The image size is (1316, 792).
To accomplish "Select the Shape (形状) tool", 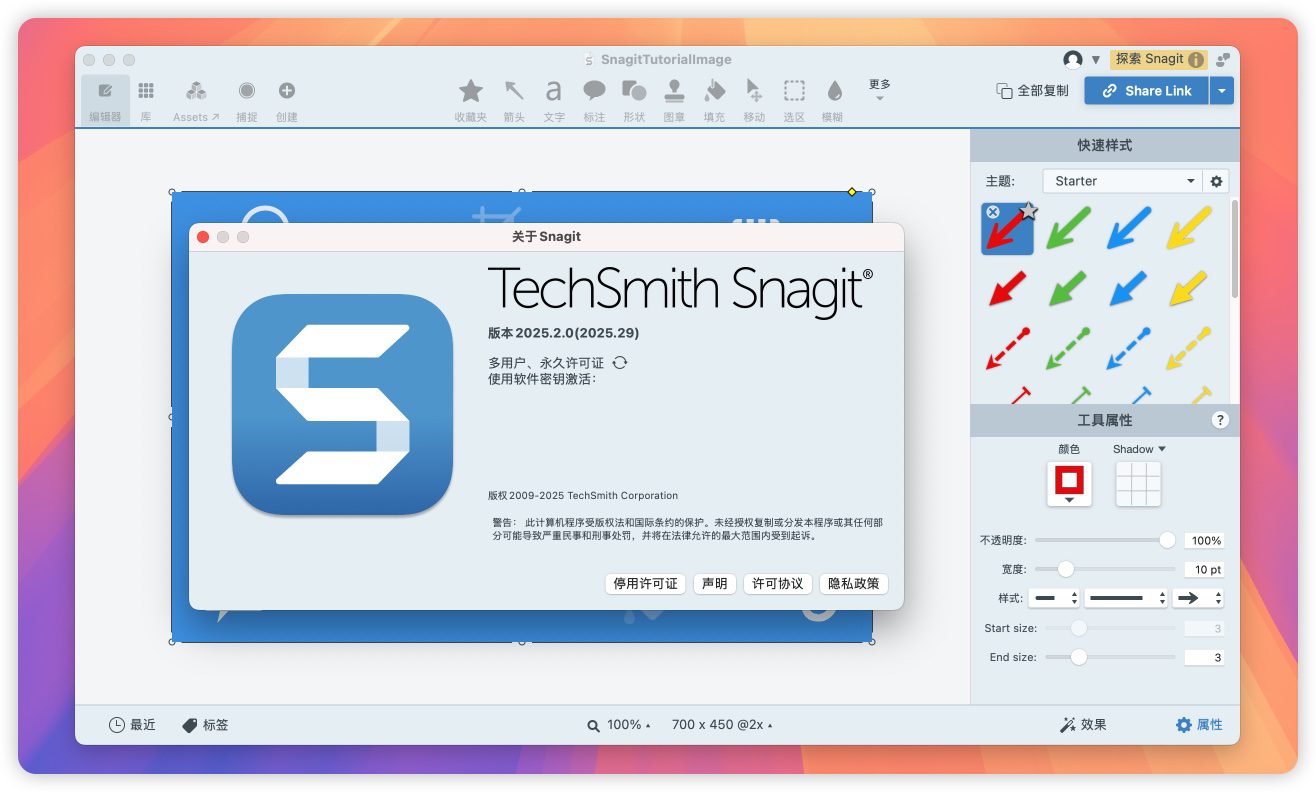I will point(634,100).
